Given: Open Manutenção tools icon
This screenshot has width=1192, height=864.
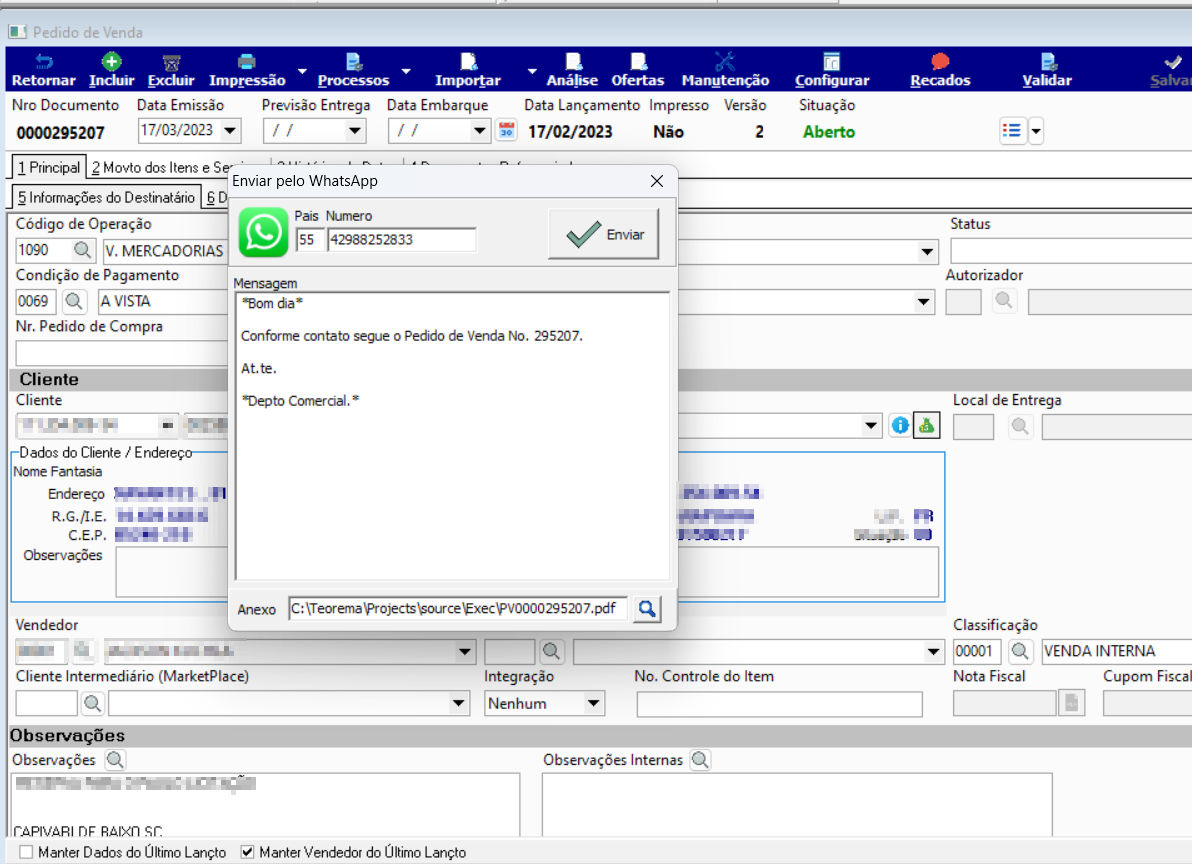Looking at the screenshot, I should pos(725,62).
